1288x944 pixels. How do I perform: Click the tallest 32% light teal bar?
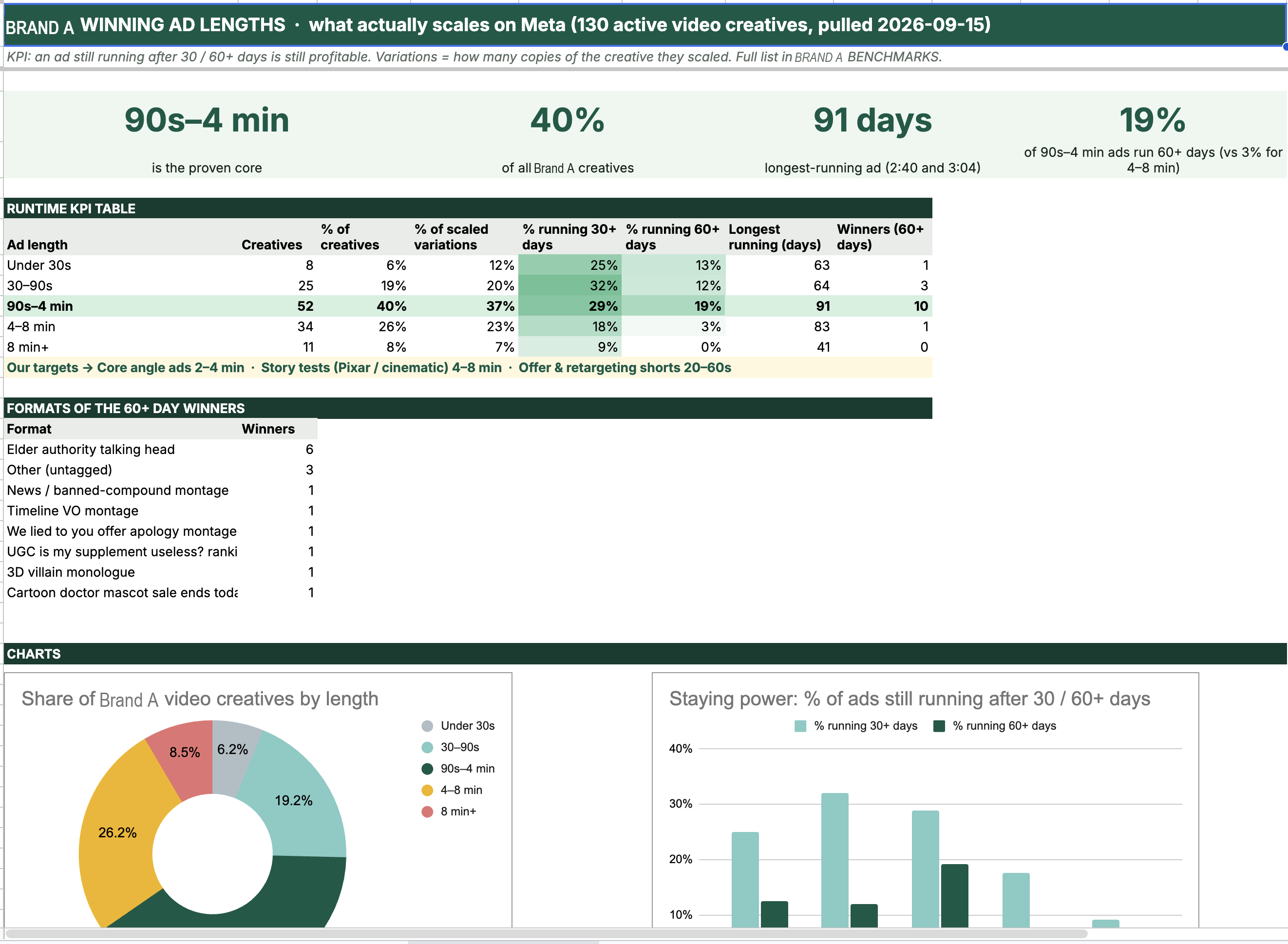834,860
